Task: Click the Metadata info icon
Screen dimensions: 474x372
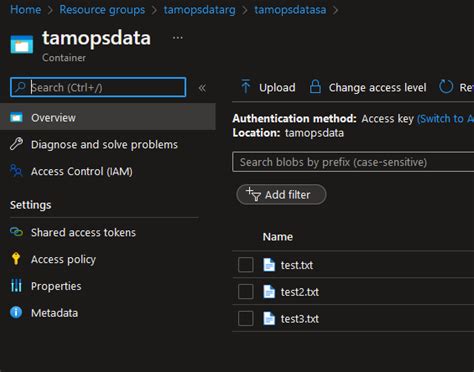Action: pos(16,312)
